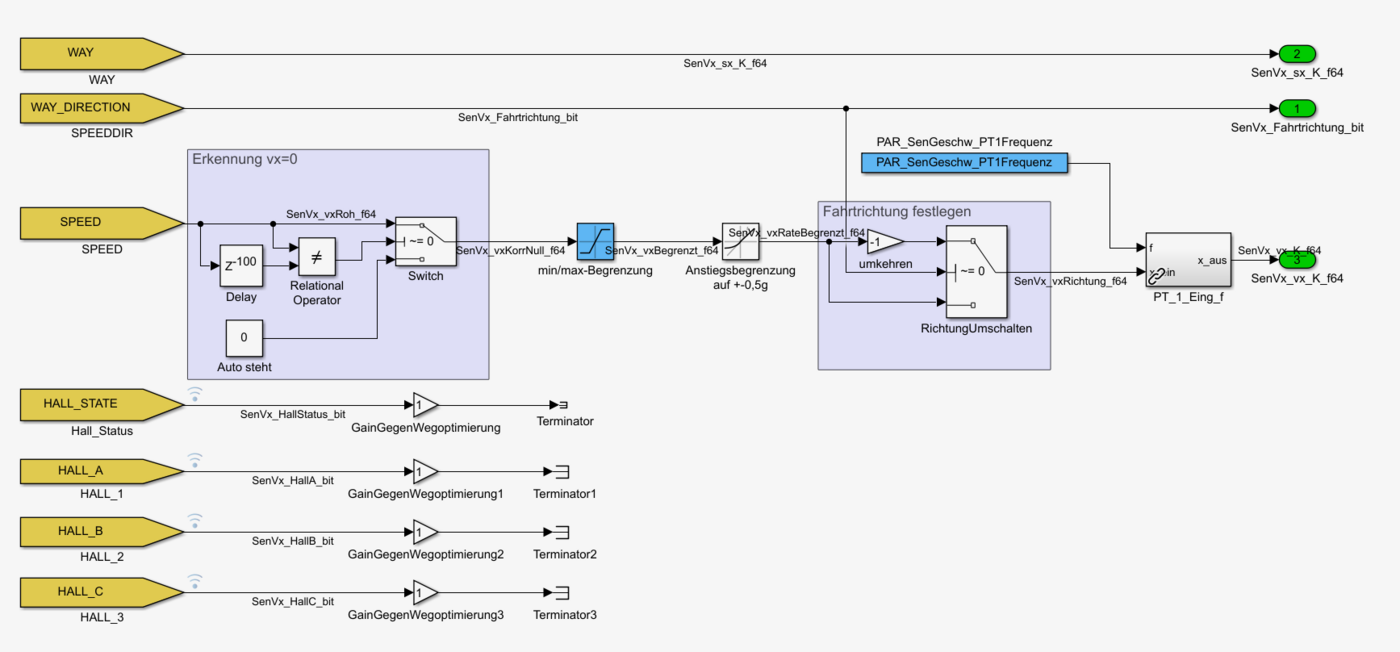Select the Delay block in Erkennung vx=0
Image resolution: width=1400 pixels, height=652 pixels.
[x=240, y=265]
